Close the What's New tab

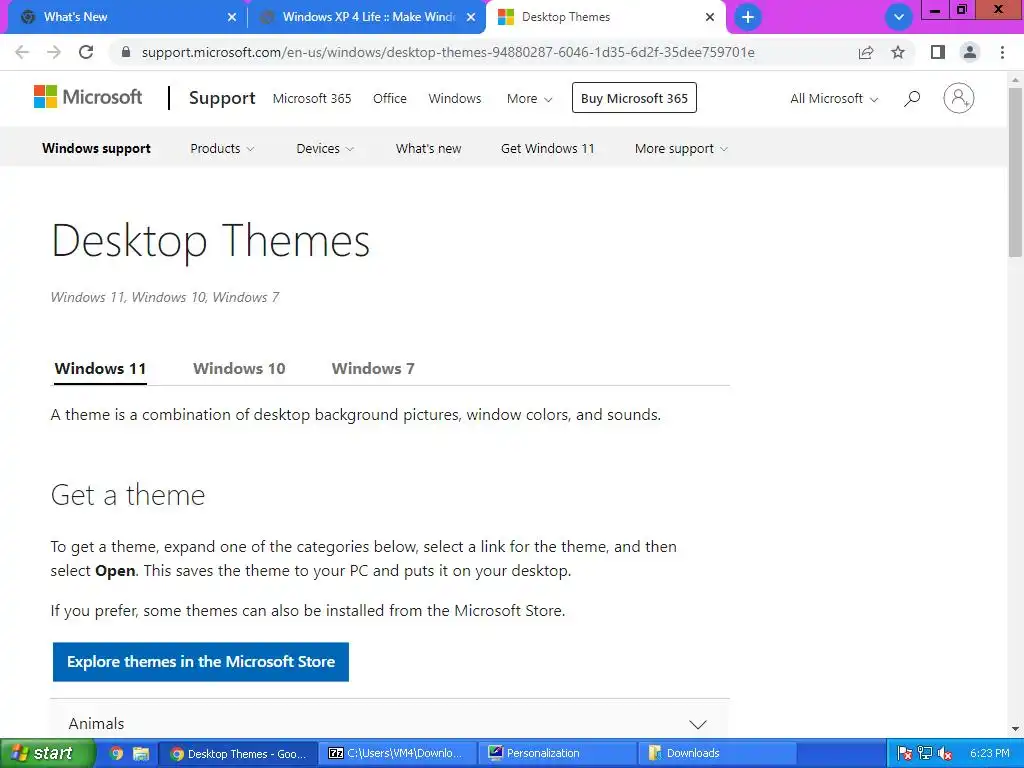[232, 17]
